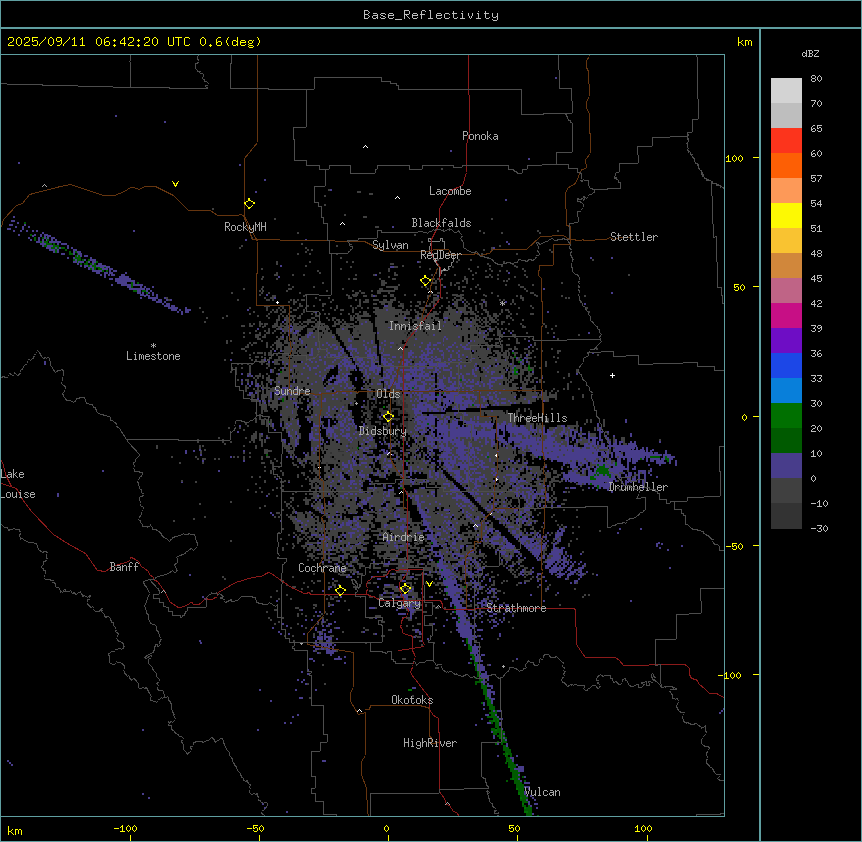862x842 pixels.
Task: Click the Banff label
Action: (x=124, y=567)
